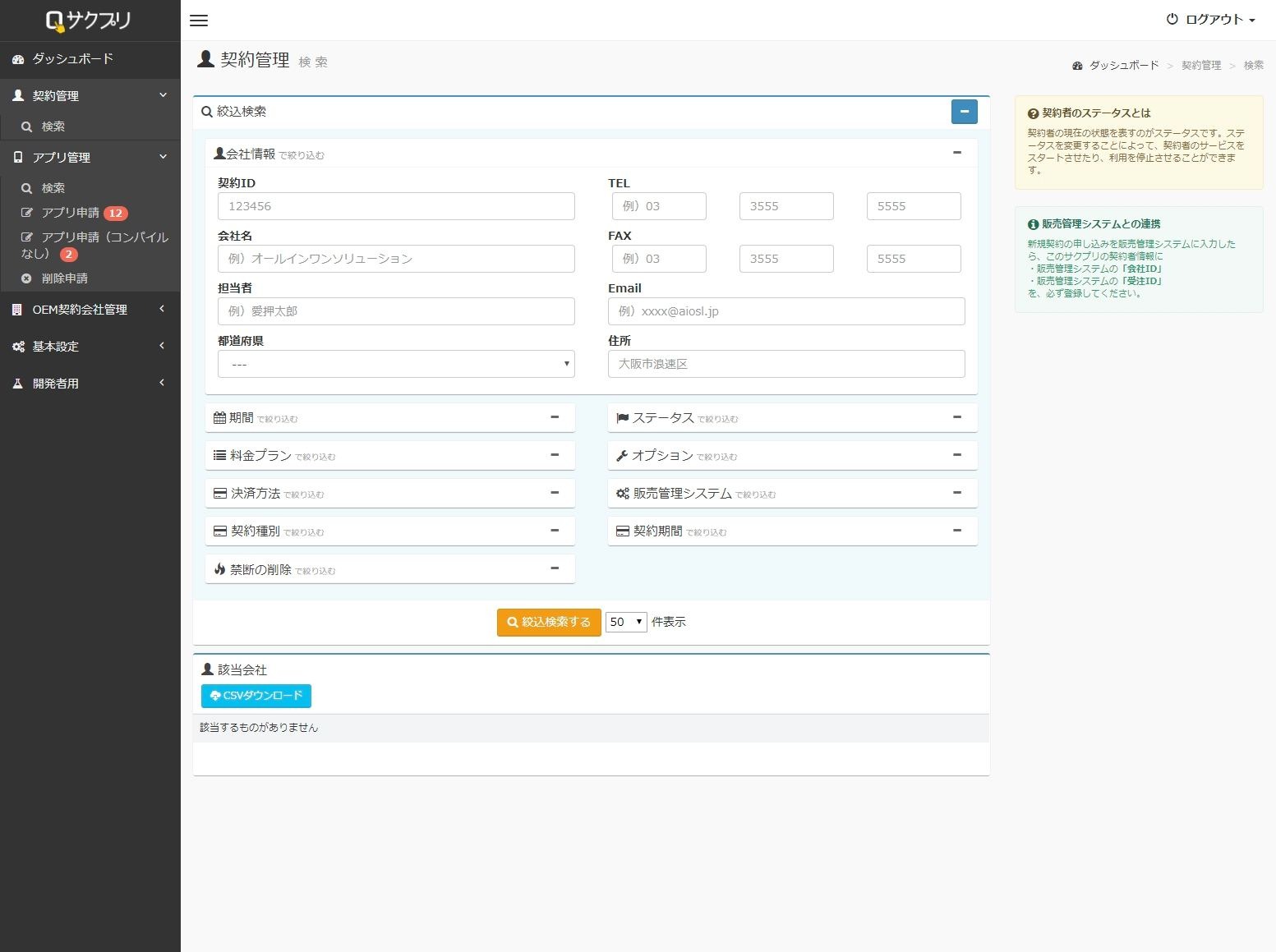This screenshot has height=952, width=1276.
Task: Click the flame icon beside 禁断の削除
Action: [x=219, y=569]
